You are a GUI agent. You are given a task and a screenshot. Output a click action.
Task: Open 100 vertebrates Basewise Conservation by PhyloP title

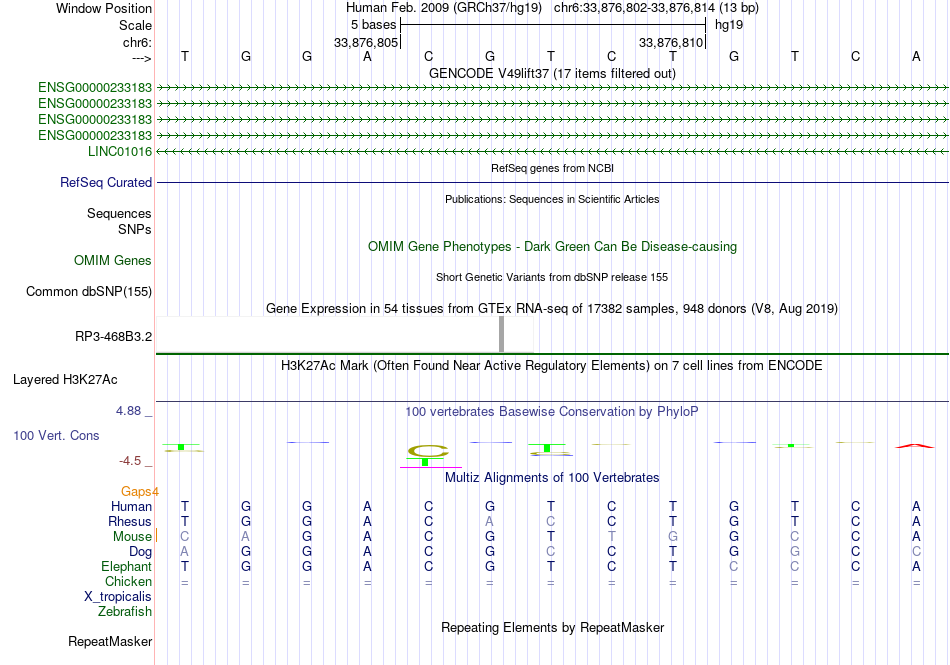pos(552,411)
